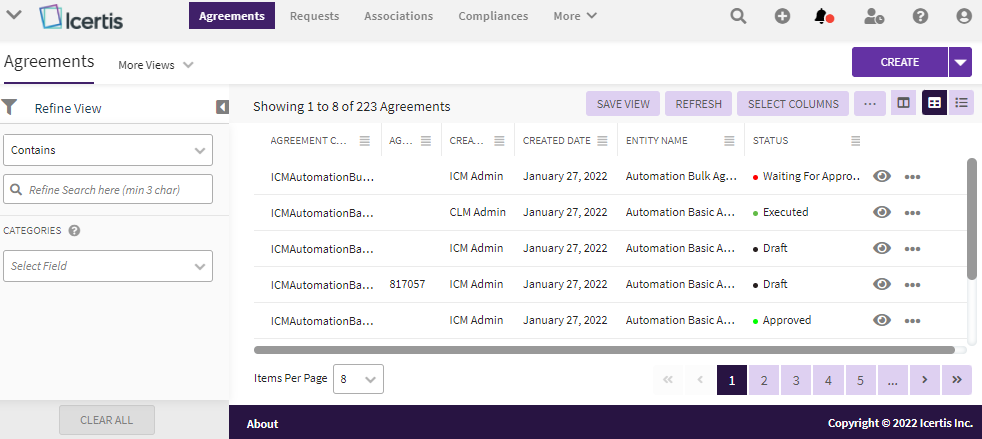Click the CATEGORIES help info icon
982x439 pixels.
pos(74,230)
